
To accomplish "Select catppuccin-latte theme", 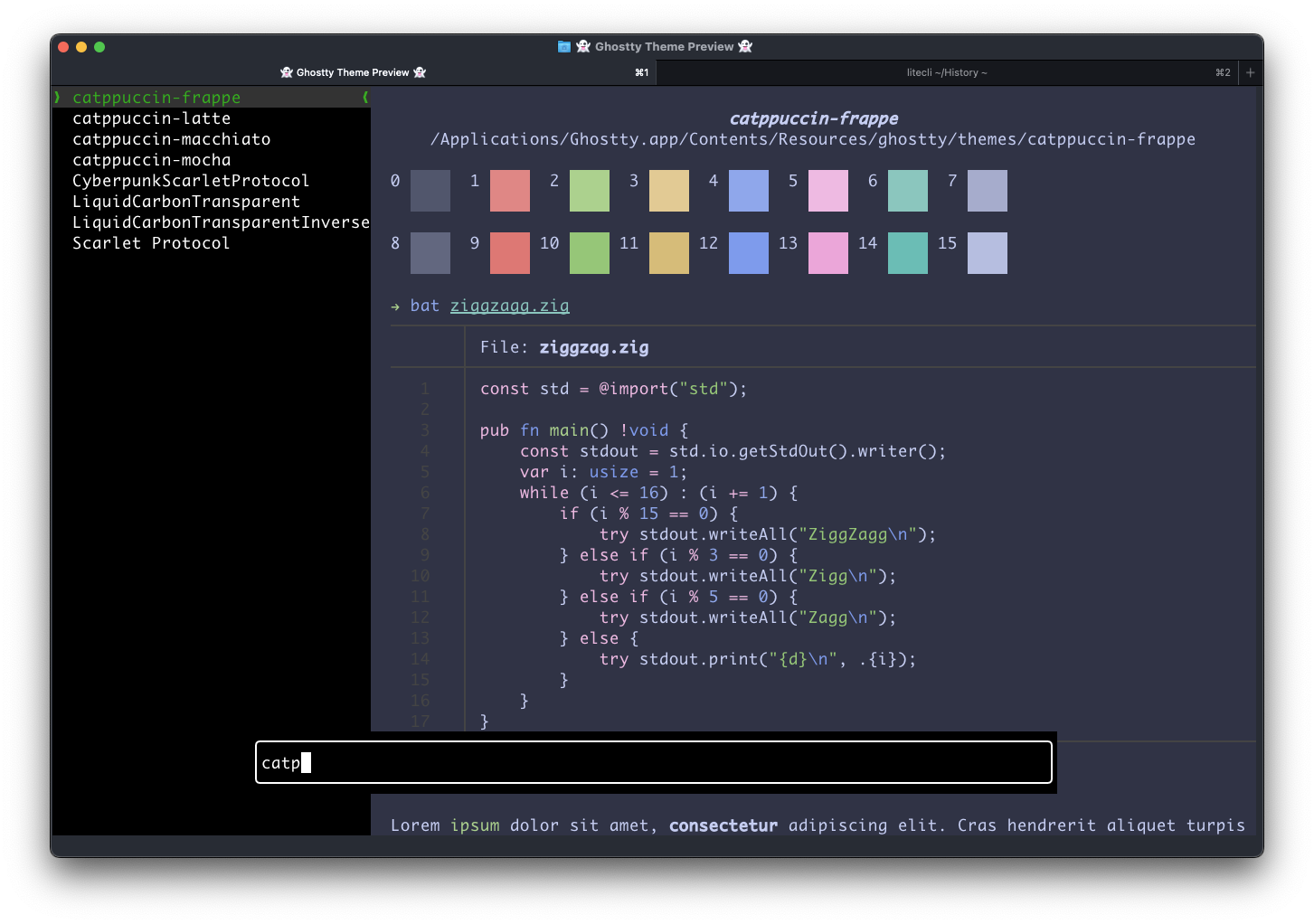I will pos(152,118).
